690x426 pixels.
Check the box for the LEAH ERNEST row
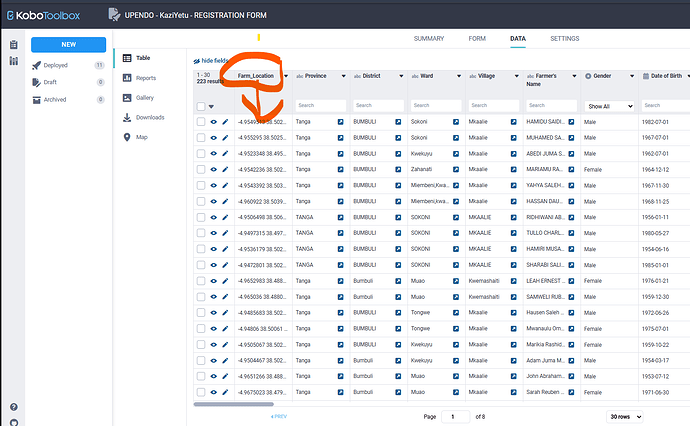201,283
